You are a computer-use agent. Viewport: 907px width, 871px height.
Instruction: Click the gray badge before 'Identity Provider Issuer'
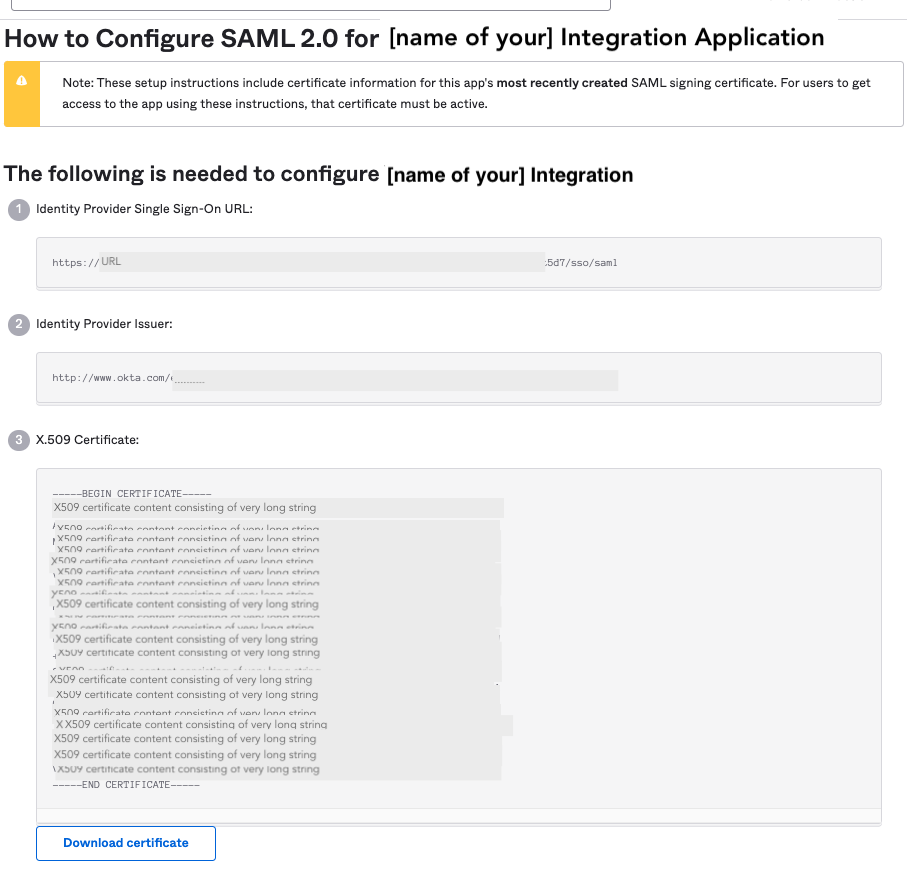point(17,324)
